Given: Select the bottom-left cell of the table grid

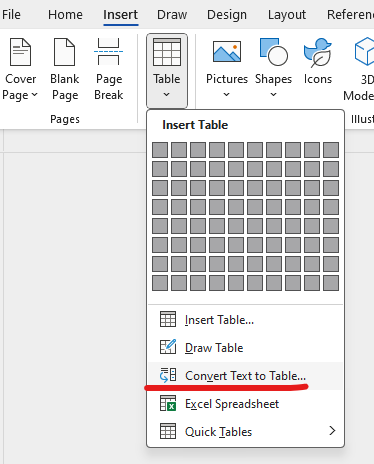Looking at the screenshot, I should point(160,283).
